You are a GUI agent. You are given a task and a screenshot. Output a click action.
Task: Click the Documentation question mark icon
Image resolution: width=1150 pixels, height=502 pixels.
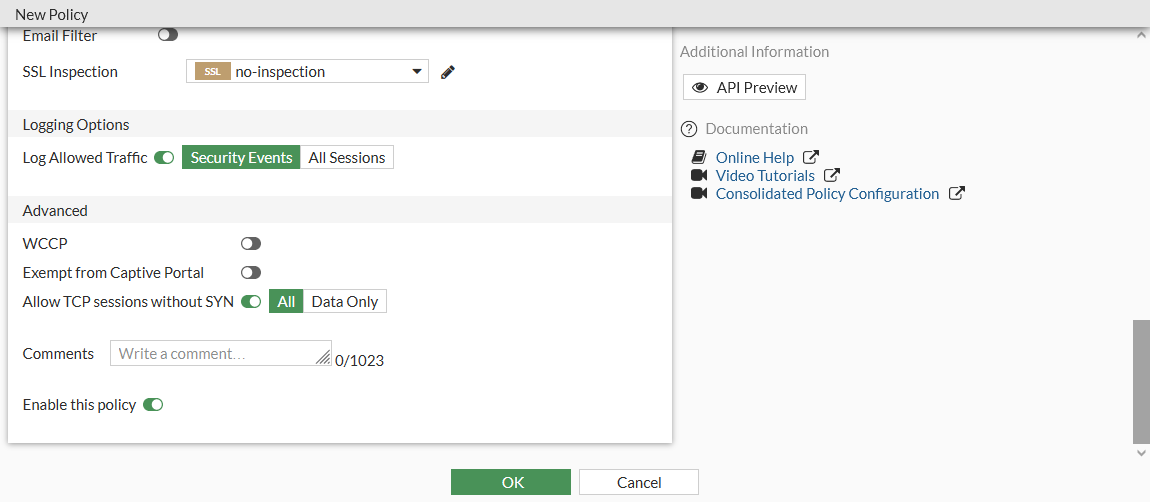click(688, 129)
